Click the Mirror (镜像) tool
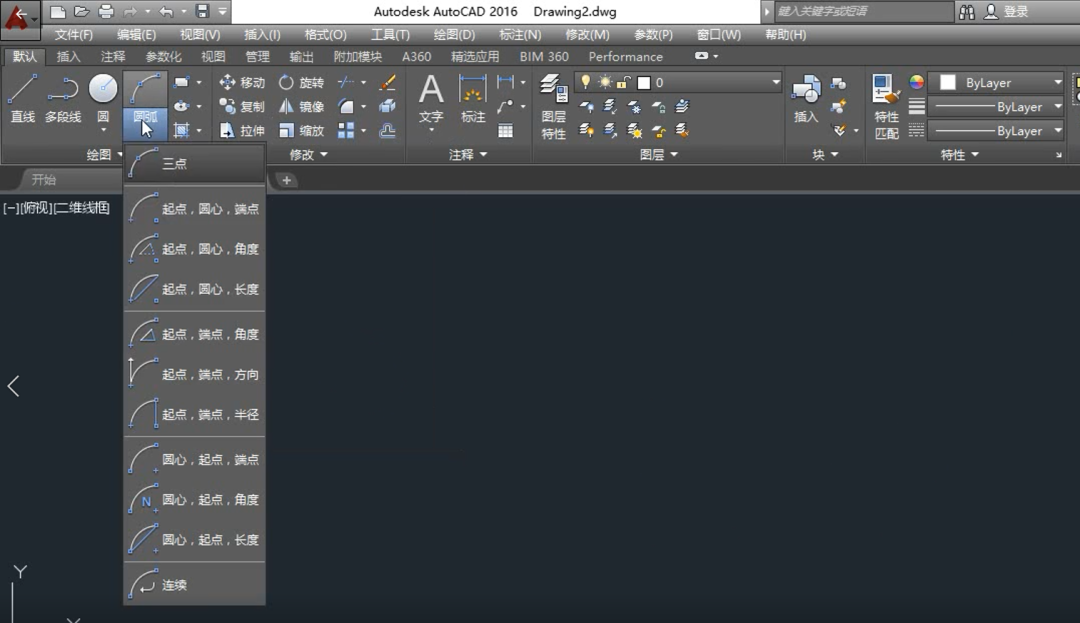The height and width of the screenshot is (623, 1080). pyautogui.click(x=301, y=107)
